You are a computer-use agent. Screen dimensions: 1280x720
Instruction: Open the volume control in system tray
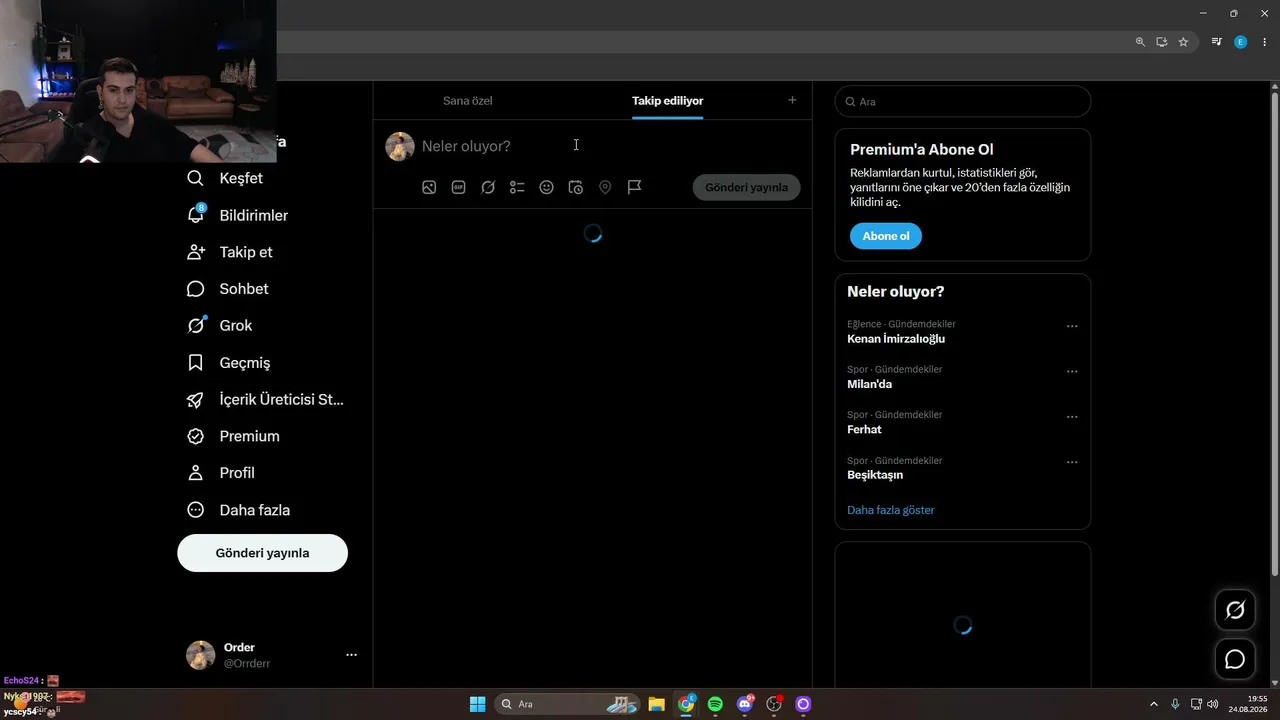1213,704
